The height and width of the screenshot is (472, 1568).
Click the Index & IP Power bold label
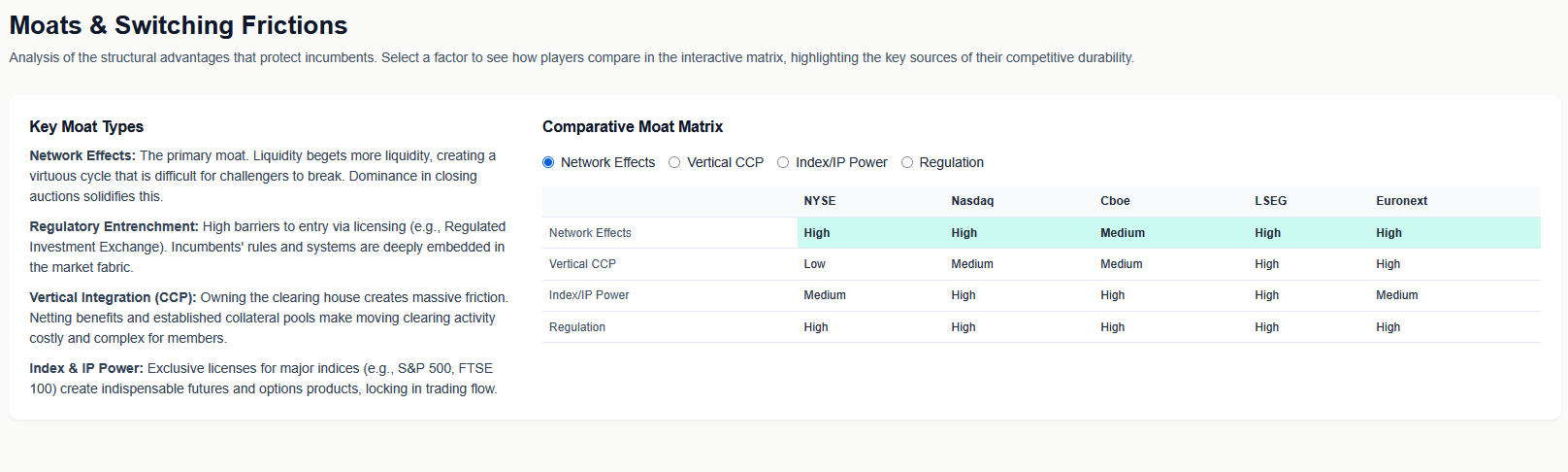coord(86,368)
